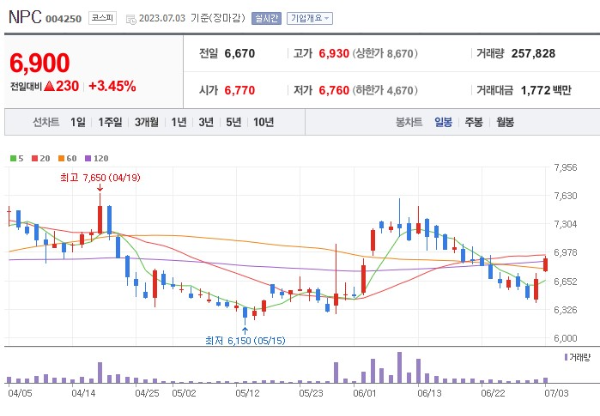Click the 05/12 date axis label

pyautogui.click(x=247, y=393)
